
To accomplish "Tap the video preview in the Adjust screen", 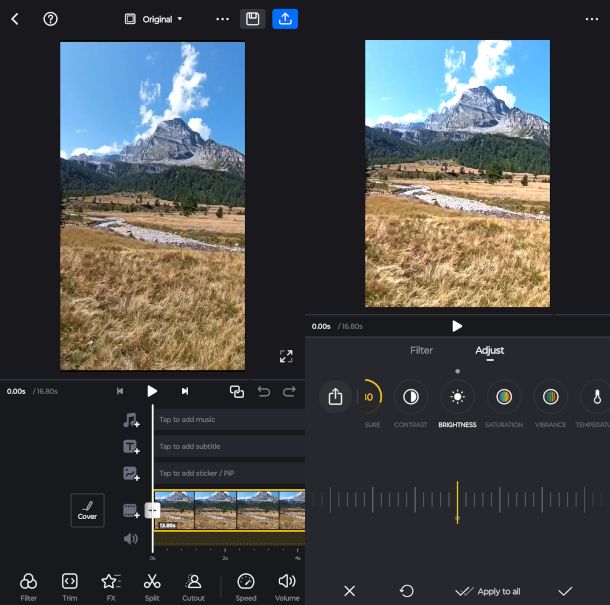I will [x=457, y=173].
